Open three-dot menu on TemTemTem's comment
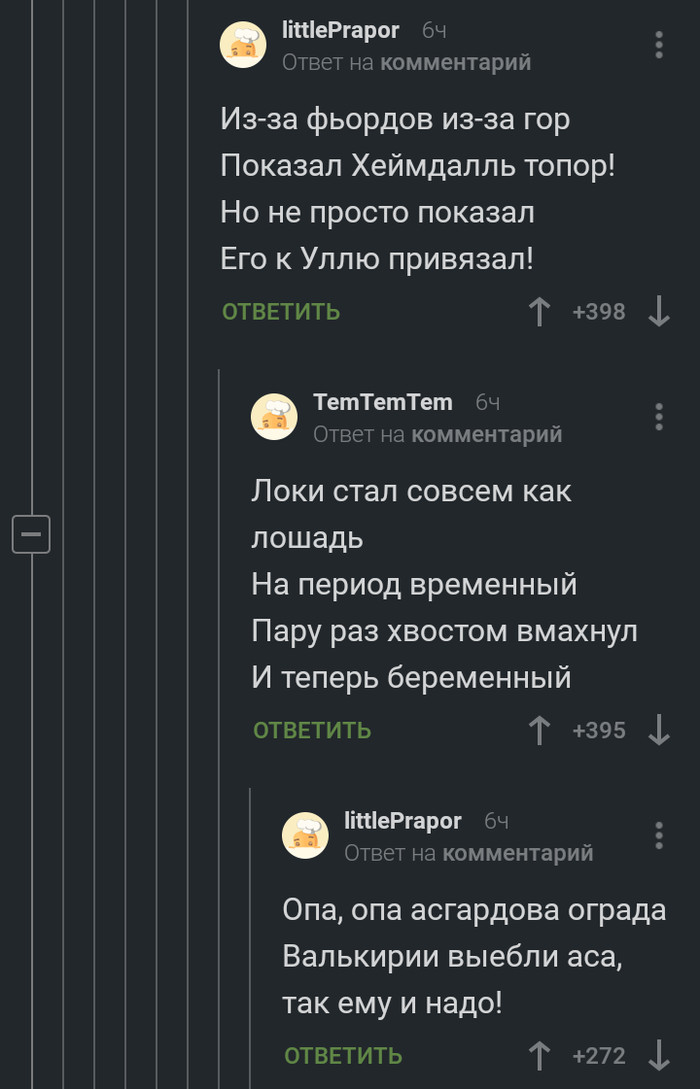This screenshot has height=1089, width=700. [x=658, y=417]
